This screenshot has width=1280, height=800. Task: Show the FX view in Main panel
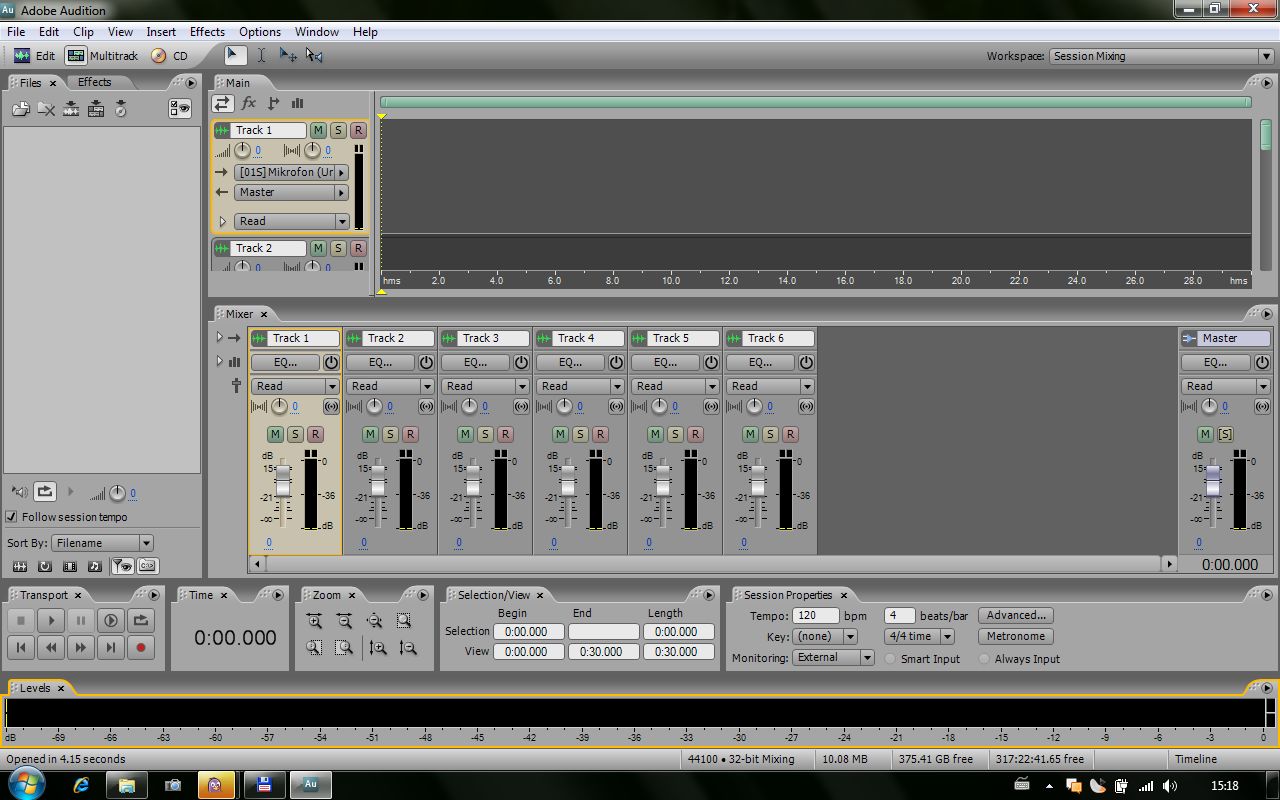[249, 103]
